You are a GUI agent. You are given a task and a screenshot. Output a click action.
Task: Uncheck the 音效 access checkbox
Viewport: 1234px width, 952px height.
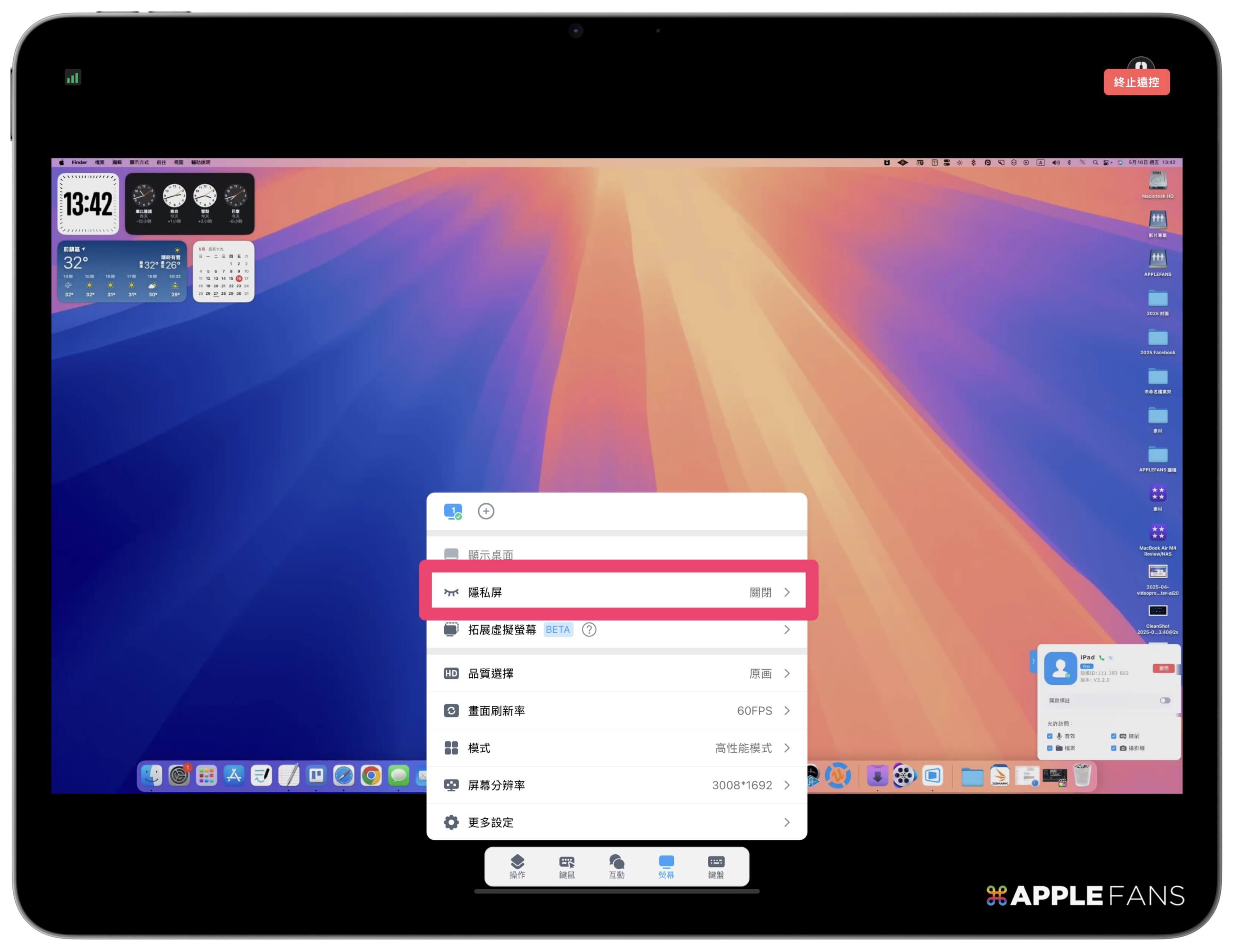pos(1050,736)
